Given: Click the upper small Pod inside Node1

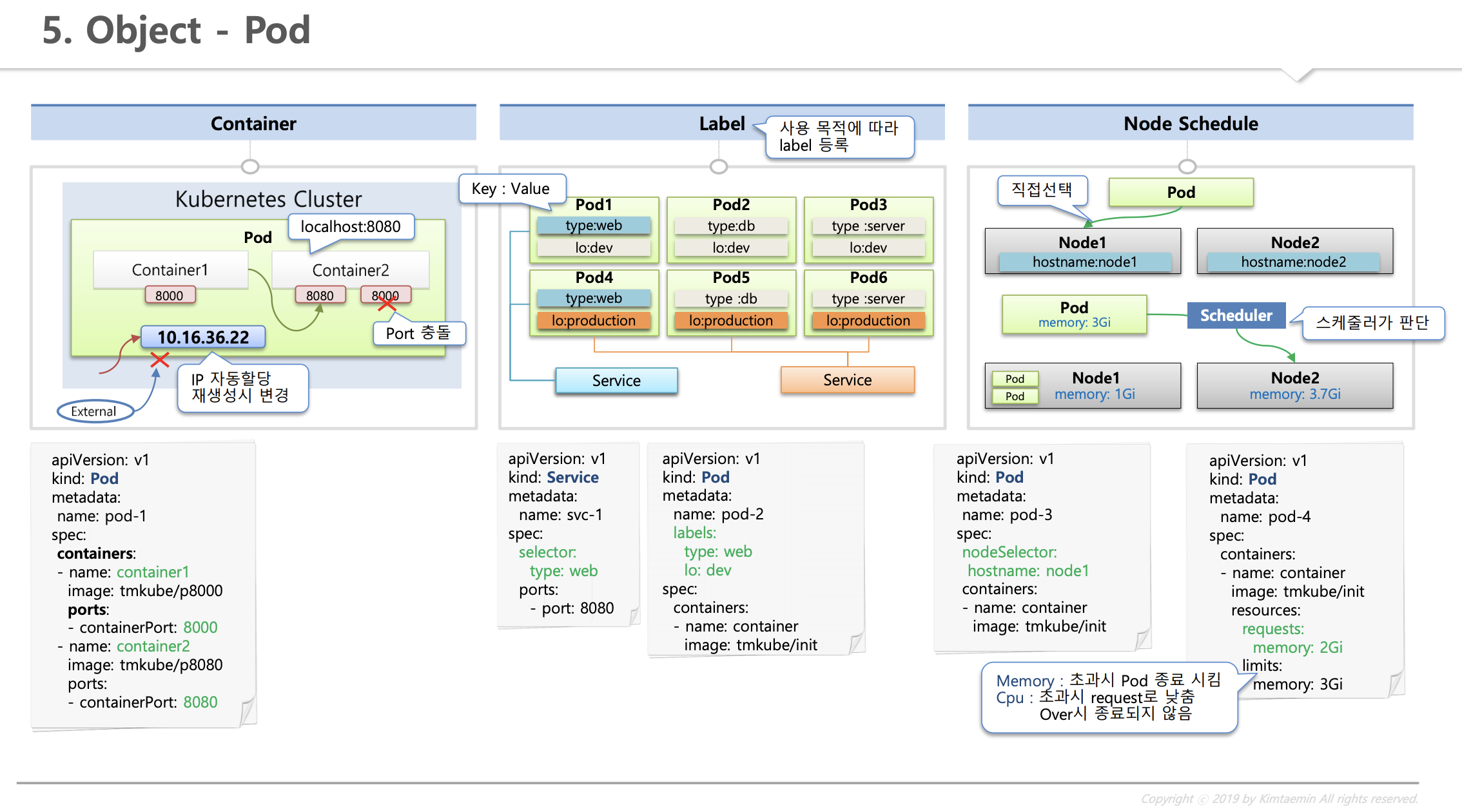Looking at the screenshot, I should click(1015, 379).
